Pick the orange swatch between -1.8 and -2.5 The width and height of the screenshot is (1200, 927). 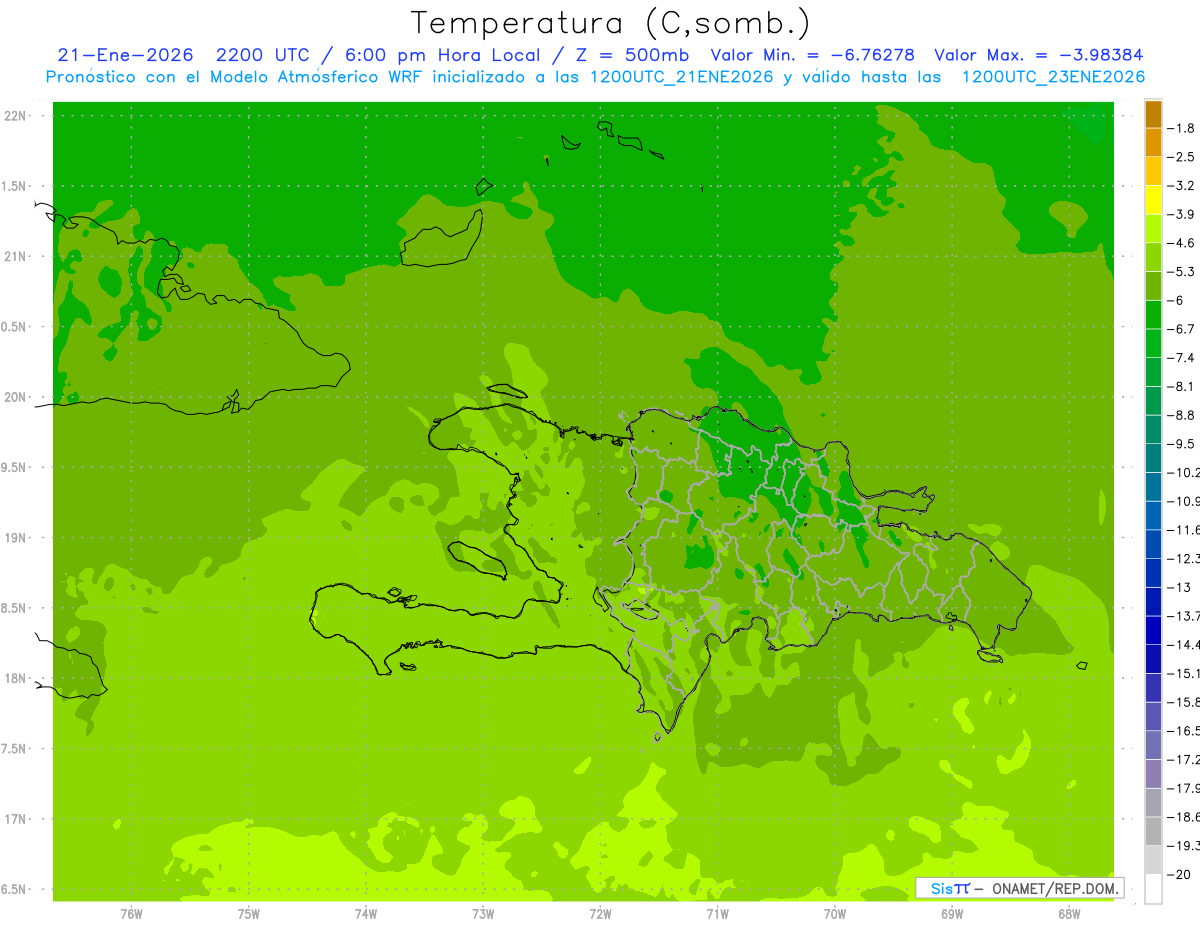point(1153,142)
